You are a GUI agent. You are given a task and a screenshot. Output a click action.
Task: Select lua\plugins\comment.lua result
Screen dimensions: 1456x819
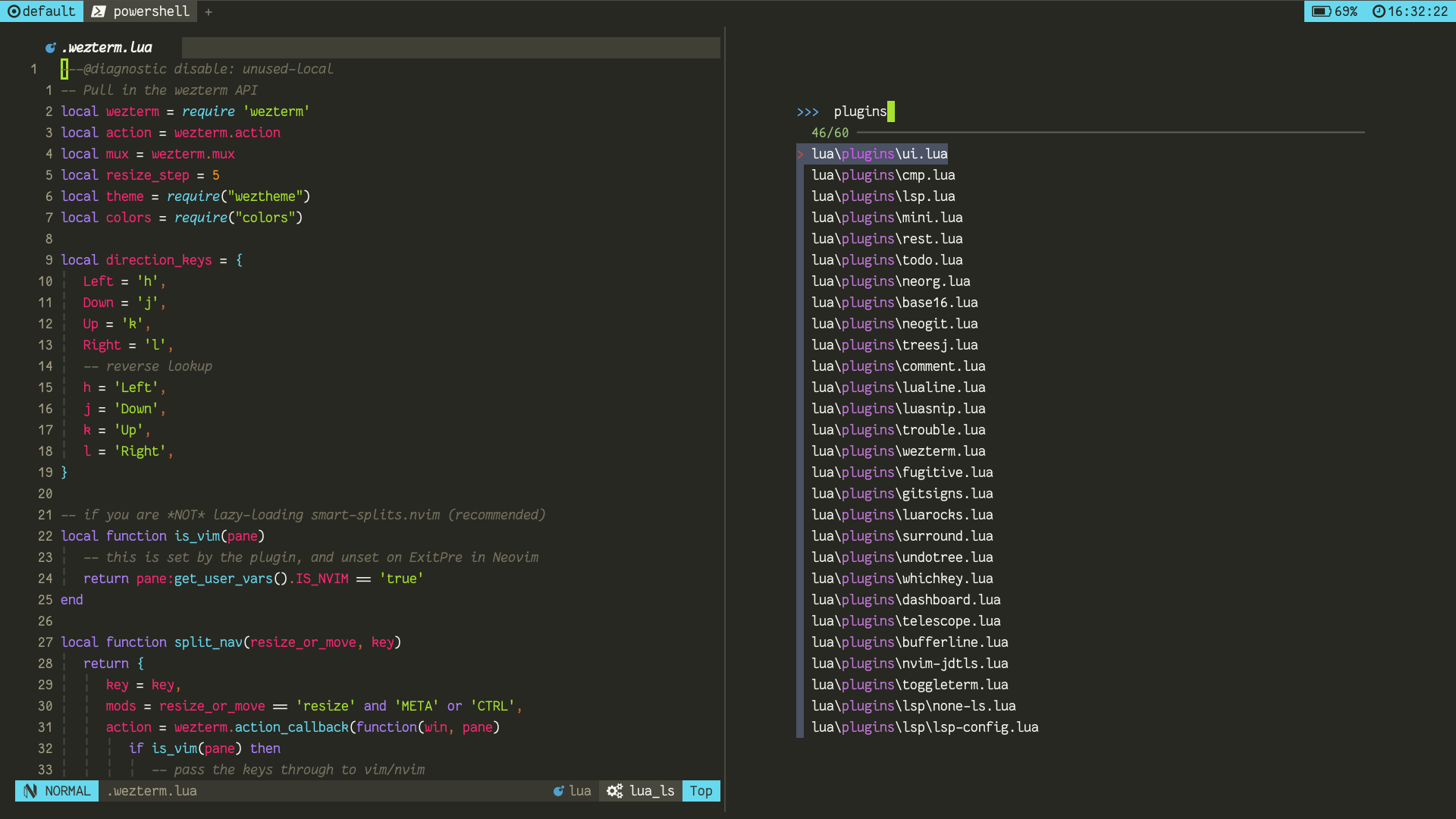coord(899,366)
